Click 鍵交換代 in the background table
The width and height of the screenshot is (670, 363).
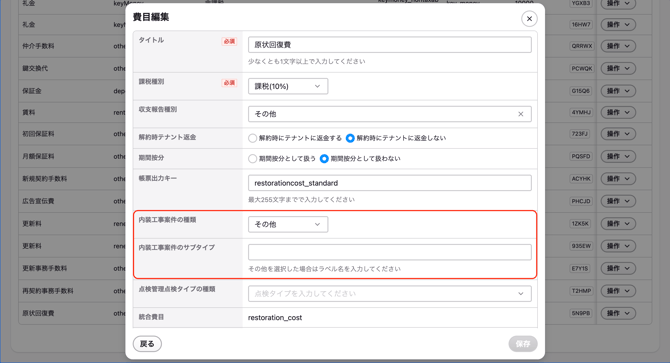(x=35, y=68)
